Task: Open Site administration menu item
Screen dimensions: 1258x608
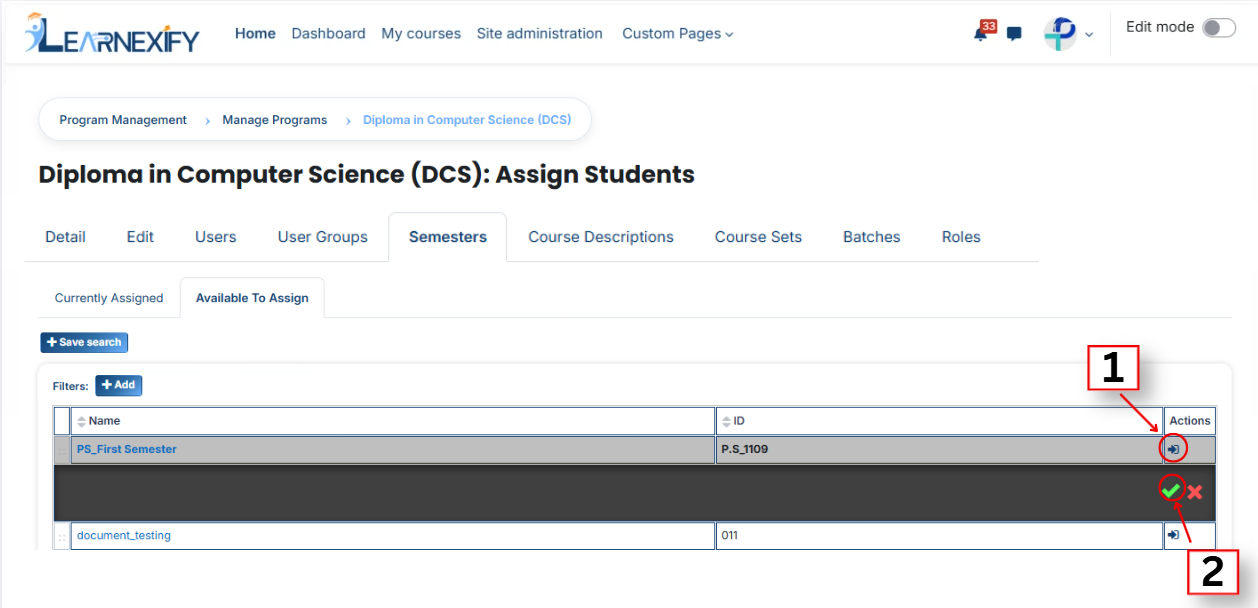Action: click(540, 33)
